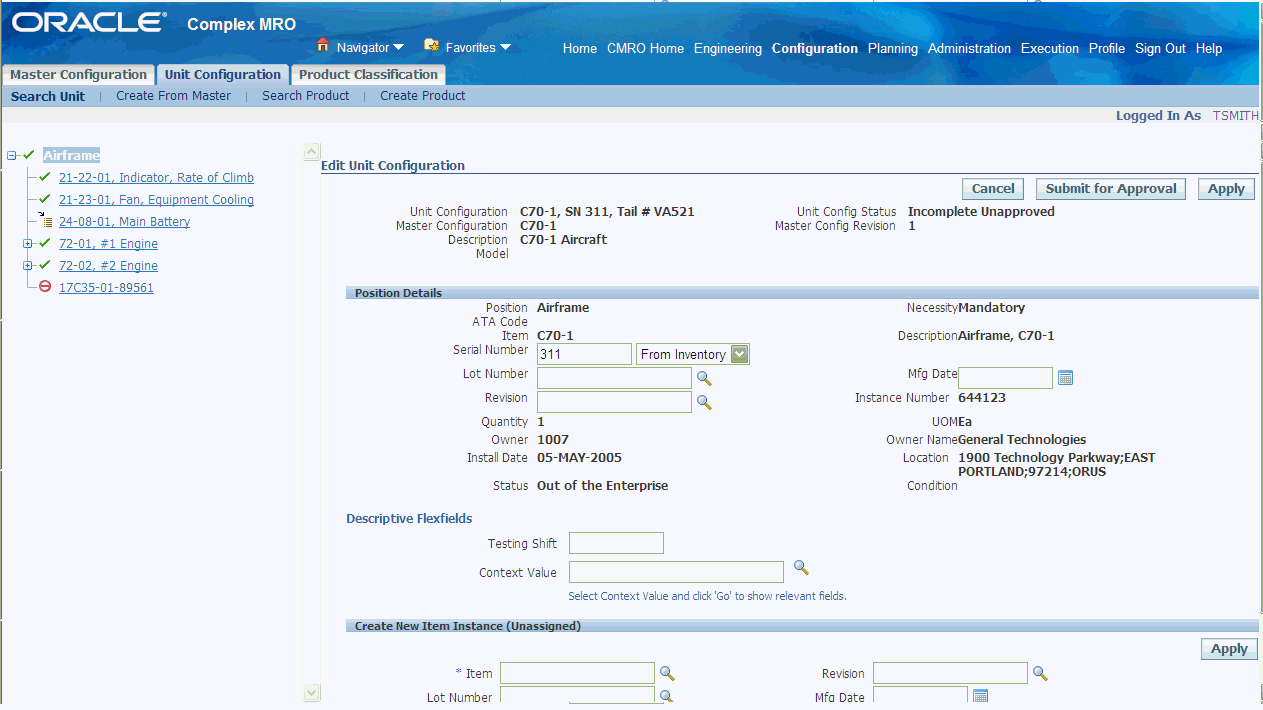
Task: Open the Engineering menu link
Action: point(728,48)
